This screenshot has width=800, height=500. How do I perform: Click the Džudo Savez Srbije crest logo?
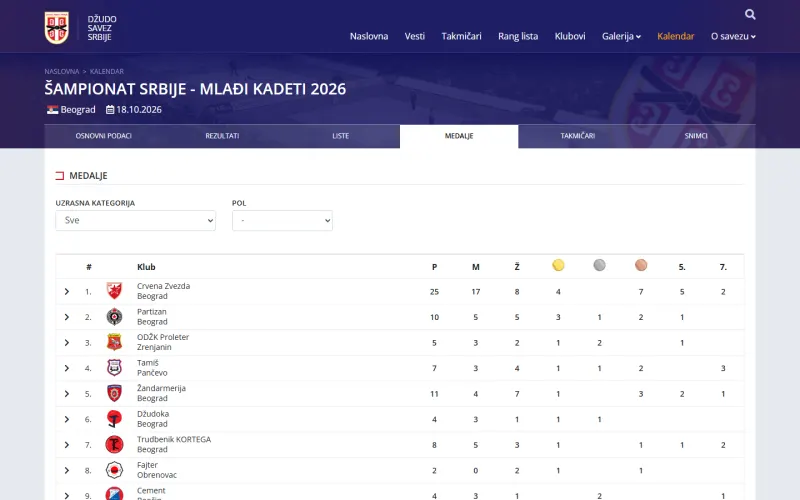57,28
